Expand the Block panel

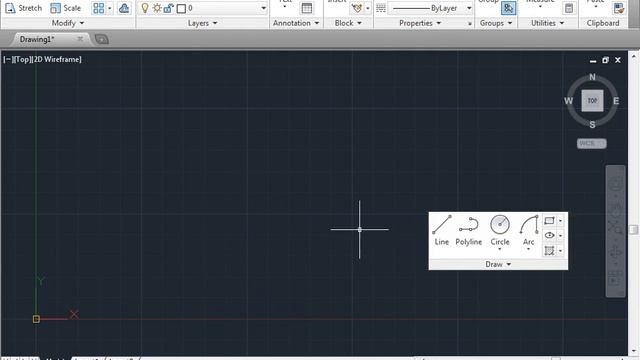pyautogui.click(x=348, y=23)
